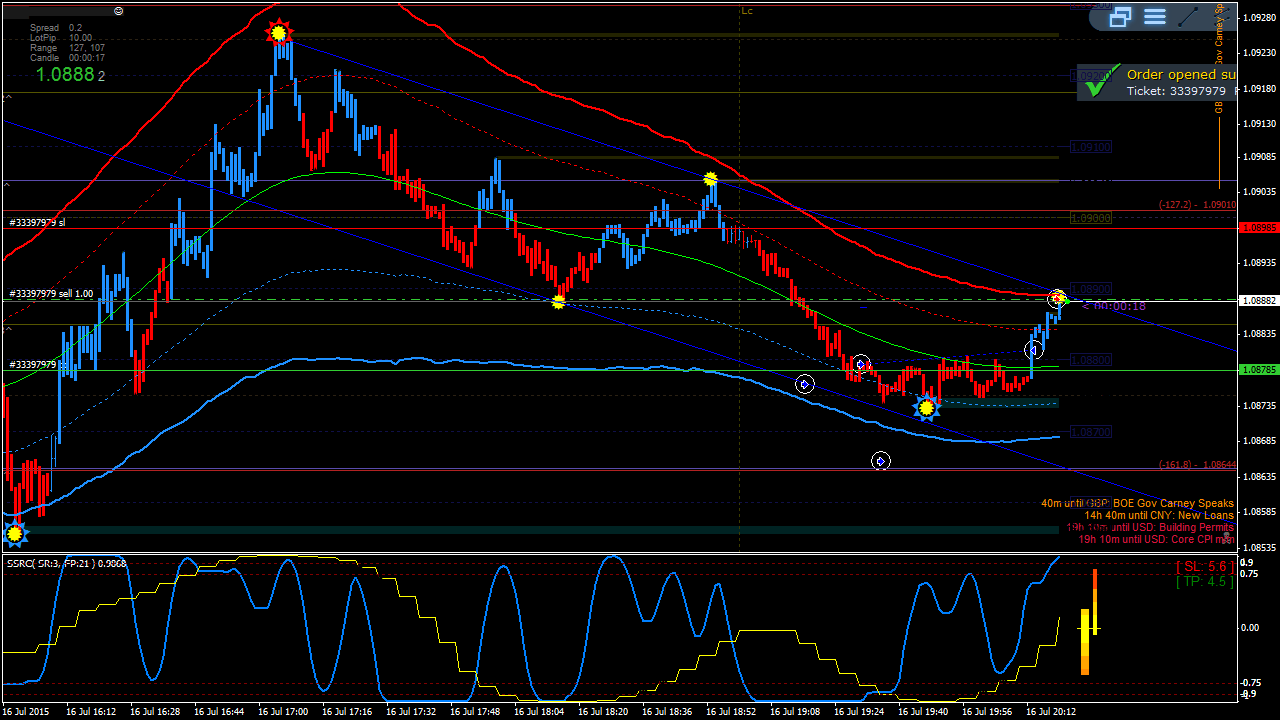
Task: Click circled arrow marker near 16 Jul 19:08
Action: click(805, 384)
